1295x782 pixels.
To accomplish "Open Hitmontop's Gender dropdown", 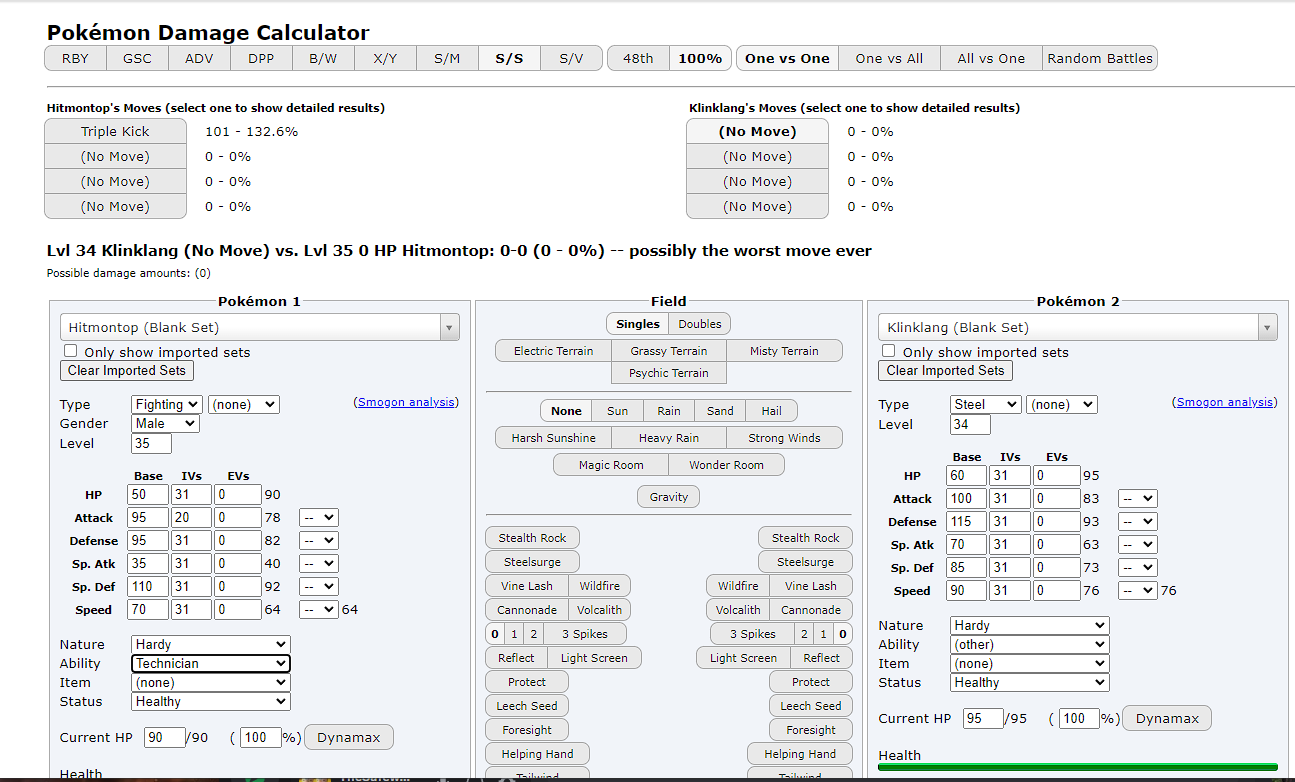I will click(165, 423).
